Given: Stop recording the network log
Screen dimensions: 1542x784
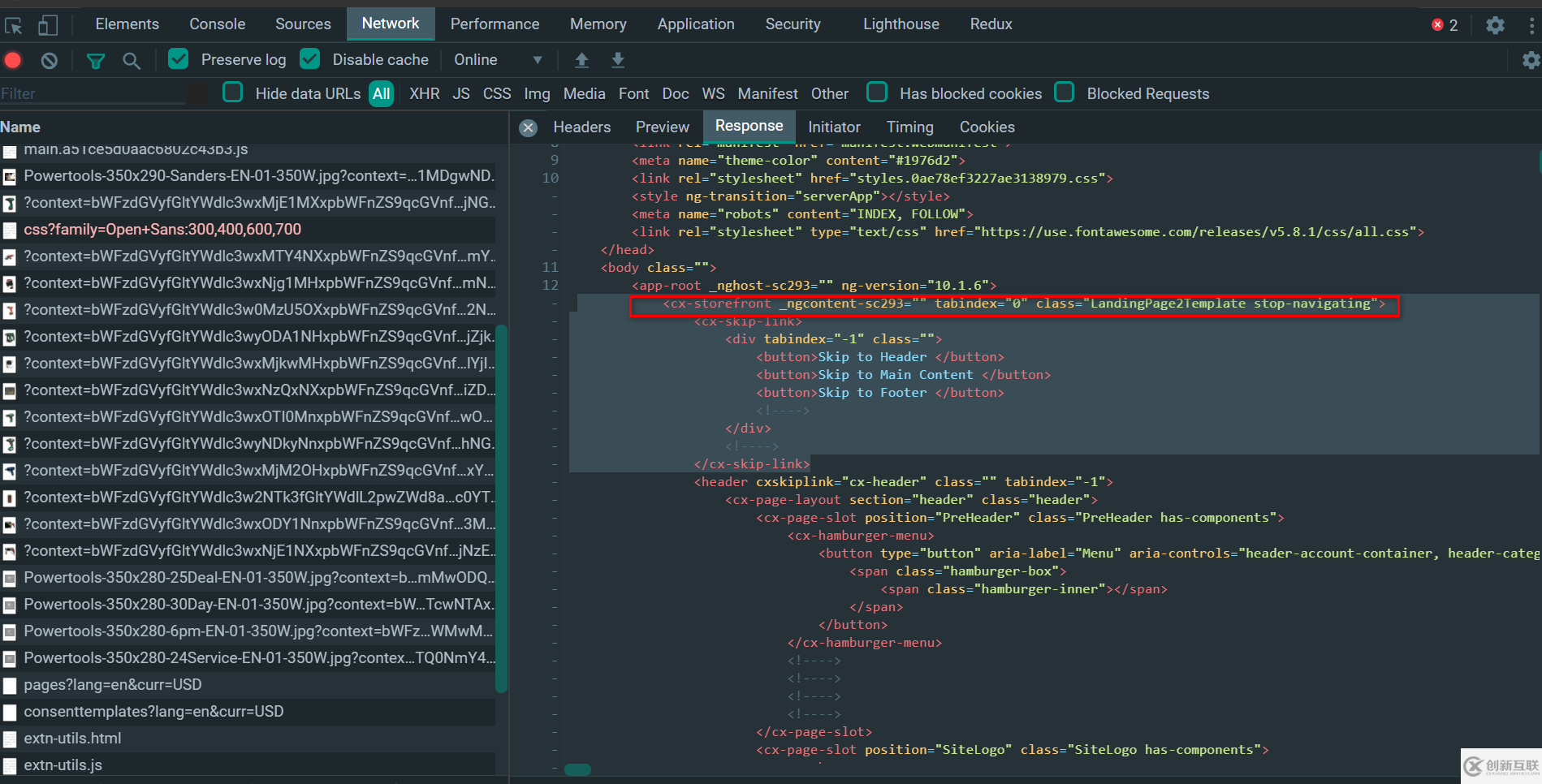Looking at the screenshot, I should 13,60.
